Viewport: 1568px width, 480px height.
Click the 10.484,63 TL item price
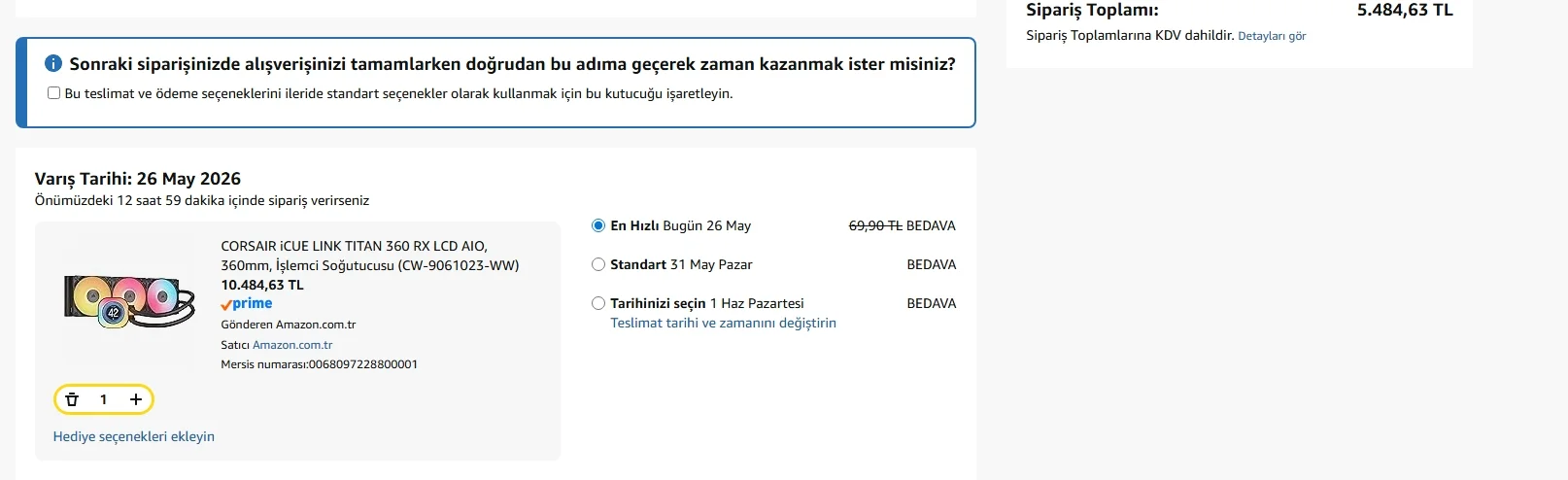[x=262, y=285]
